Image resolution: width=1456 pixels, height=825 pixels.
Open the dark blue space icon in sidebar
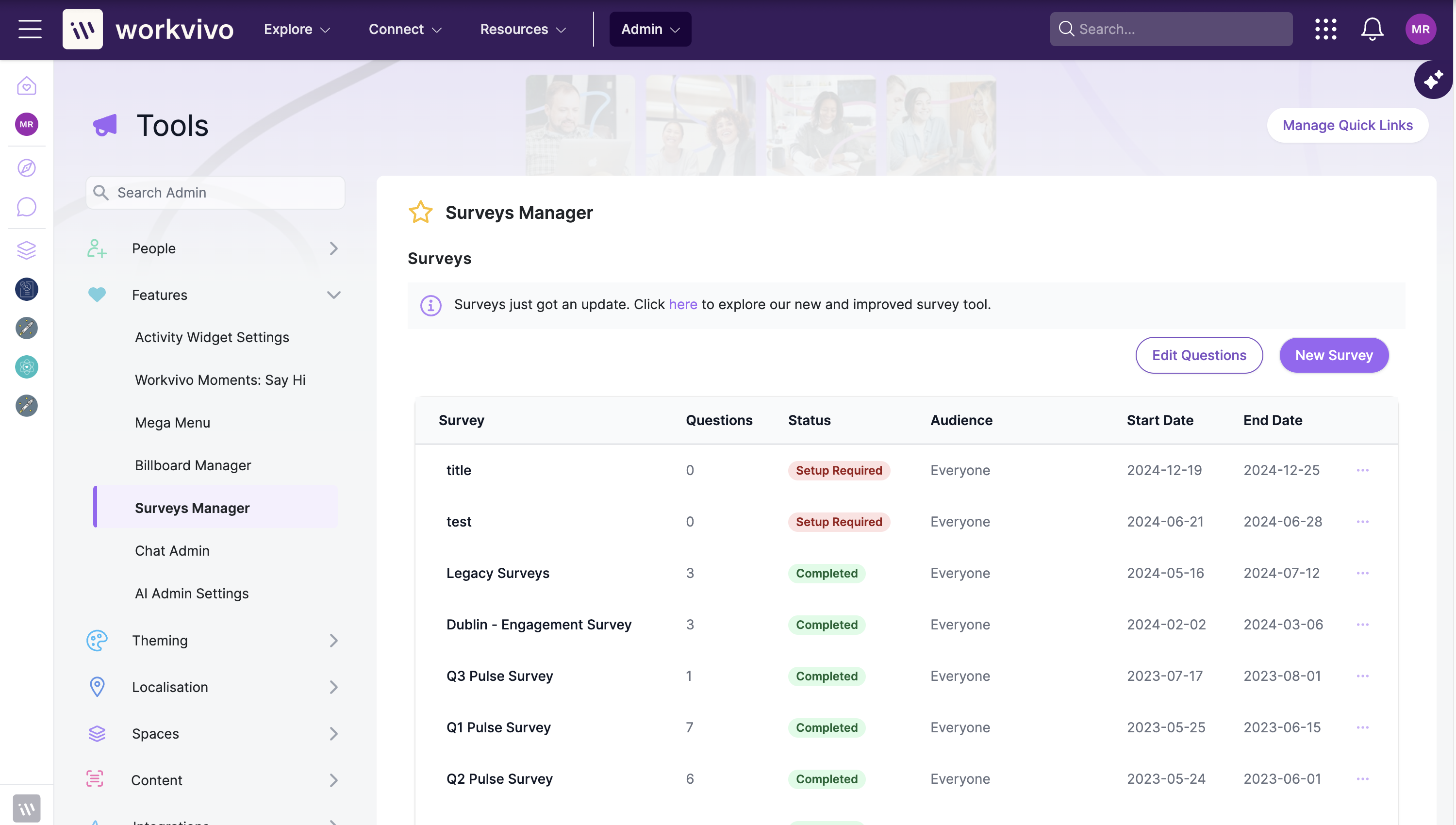(27, 289)
